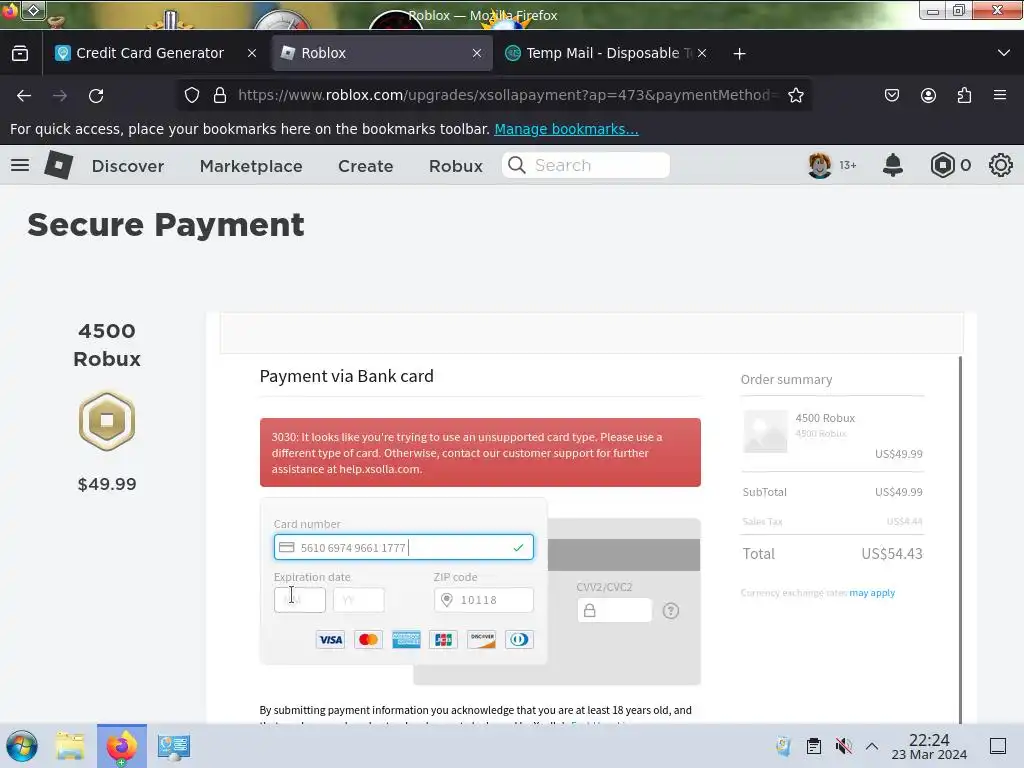Open a new browser tab

(739, 54)
